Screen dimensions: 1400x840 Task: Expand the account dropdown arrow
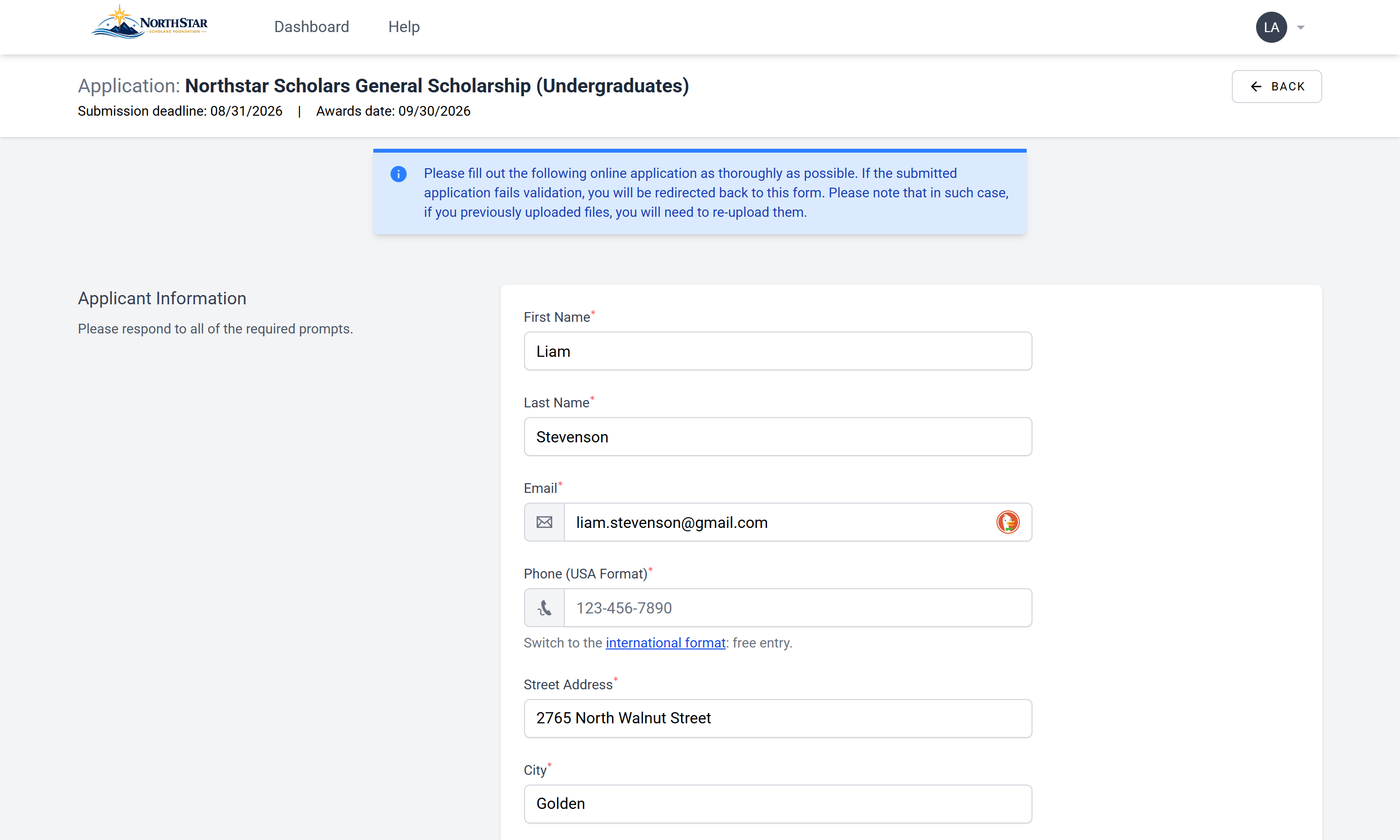(x=1300, y=27)
